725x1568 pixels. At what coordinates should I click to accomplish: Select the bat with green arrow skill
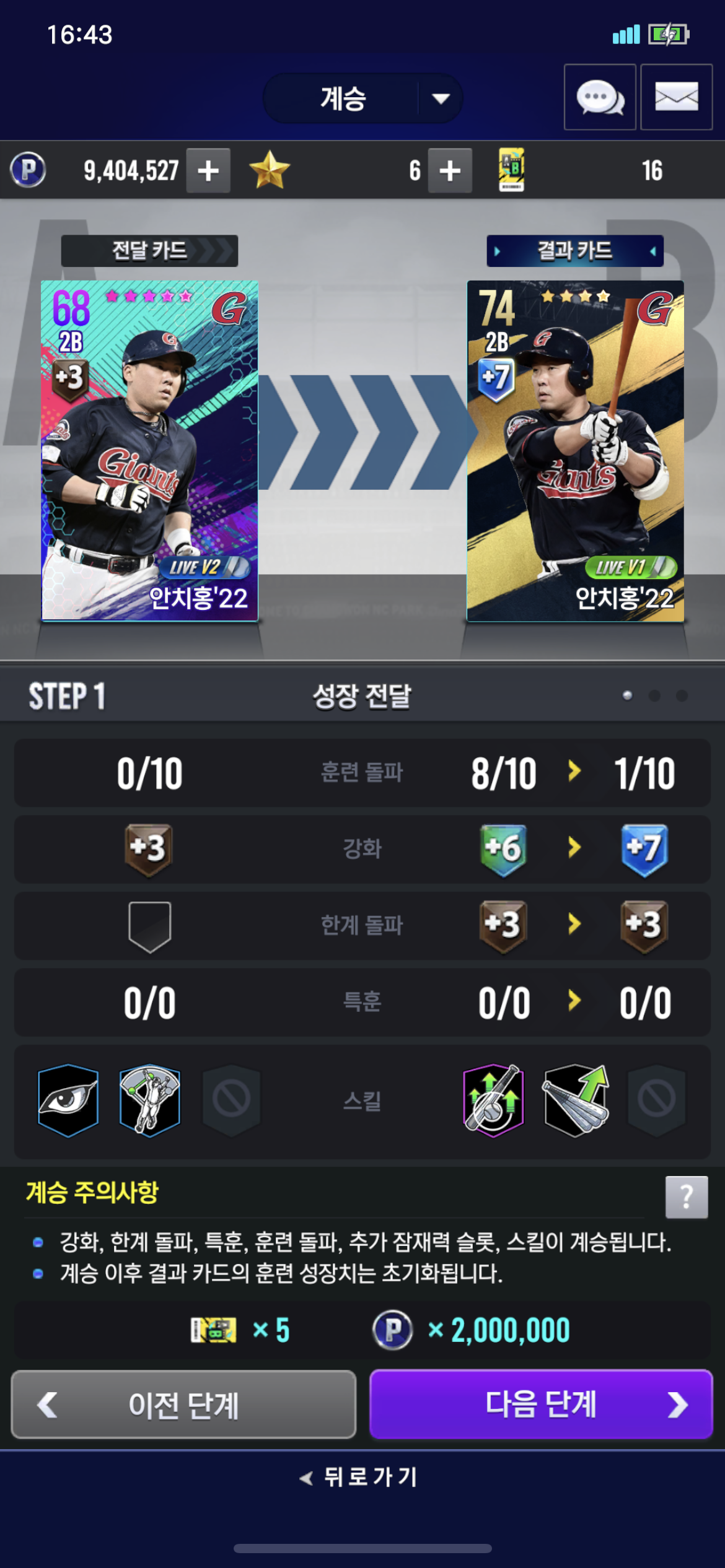(576, 1100)
